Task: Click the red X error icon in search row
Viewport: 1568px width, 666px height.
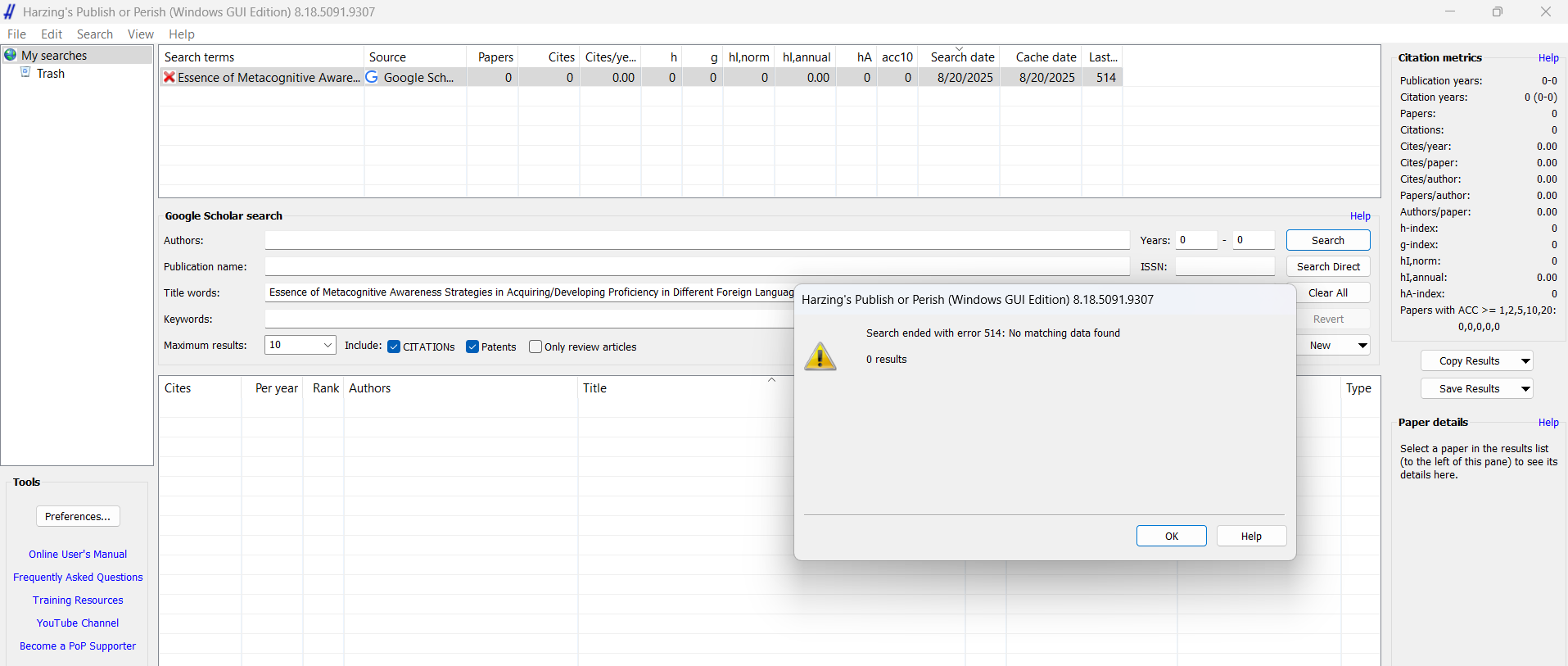Action: click(169, 77)
